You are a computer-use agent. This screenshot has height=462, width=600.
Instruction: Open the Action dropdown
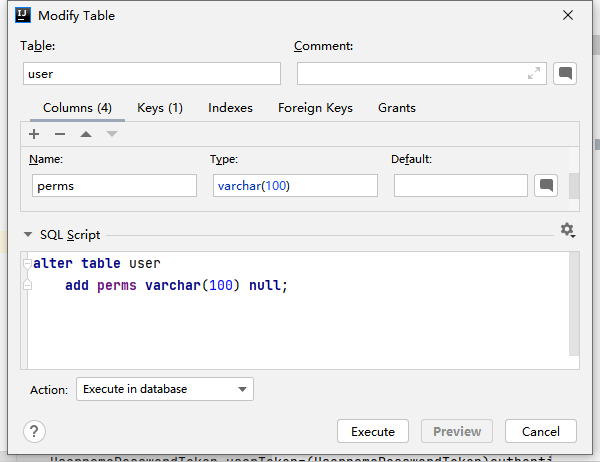(165, 389)
